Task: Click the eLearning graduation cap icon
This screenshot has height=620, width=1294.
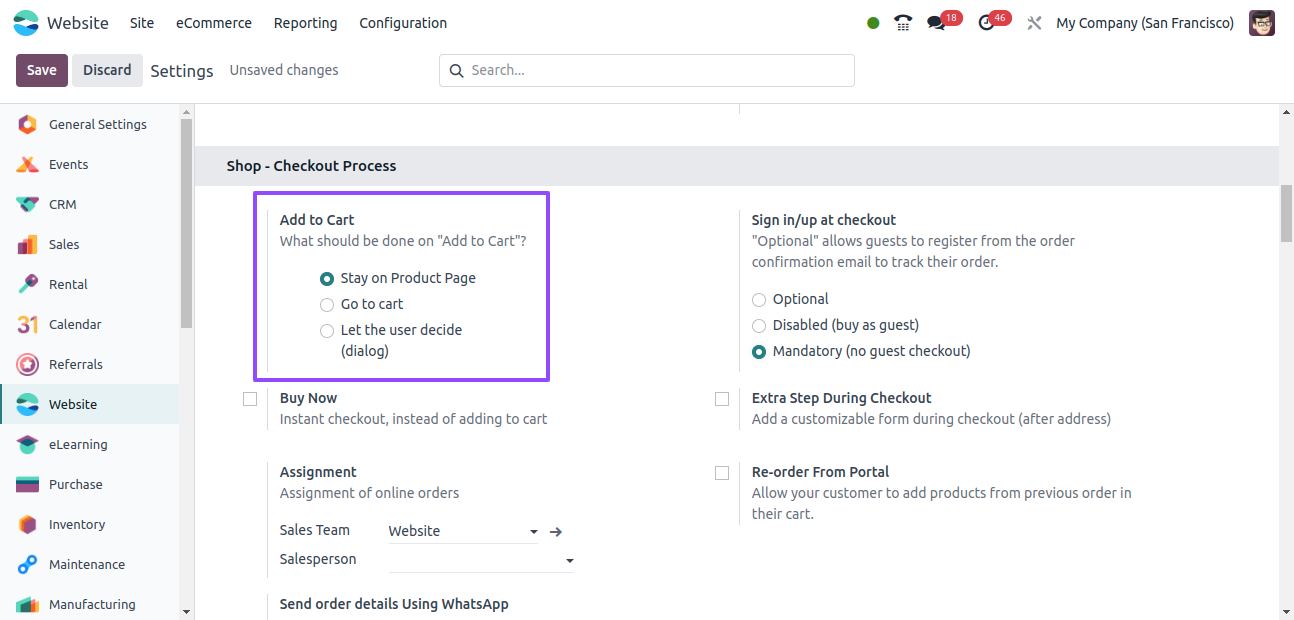Action: click(28, 445)
